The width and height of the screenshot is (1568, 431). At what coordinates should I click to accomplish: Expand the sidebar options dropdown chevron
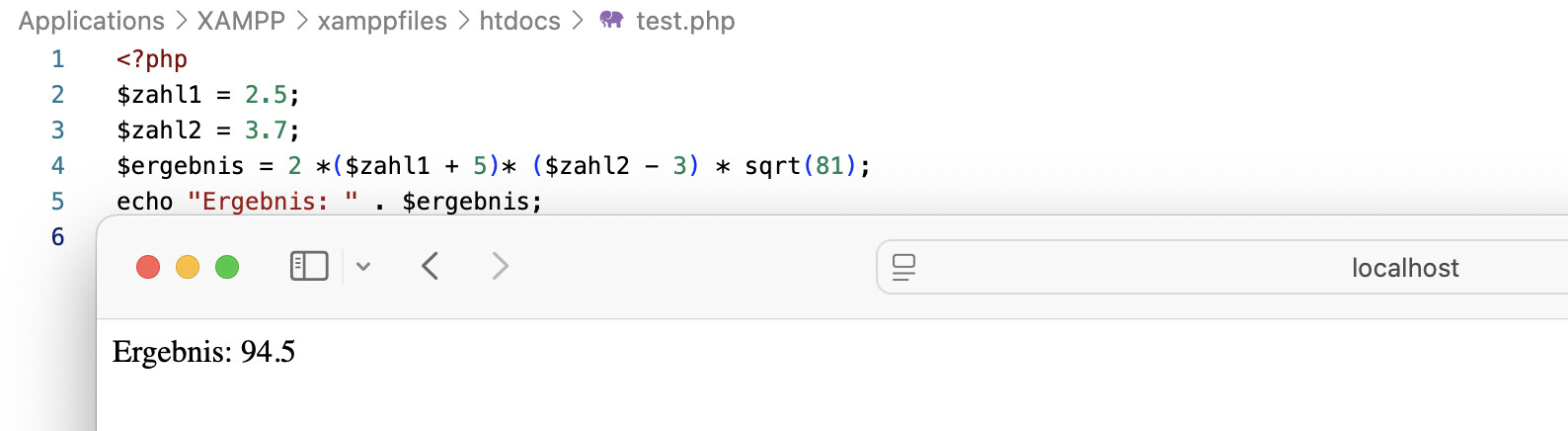(363, 266)
